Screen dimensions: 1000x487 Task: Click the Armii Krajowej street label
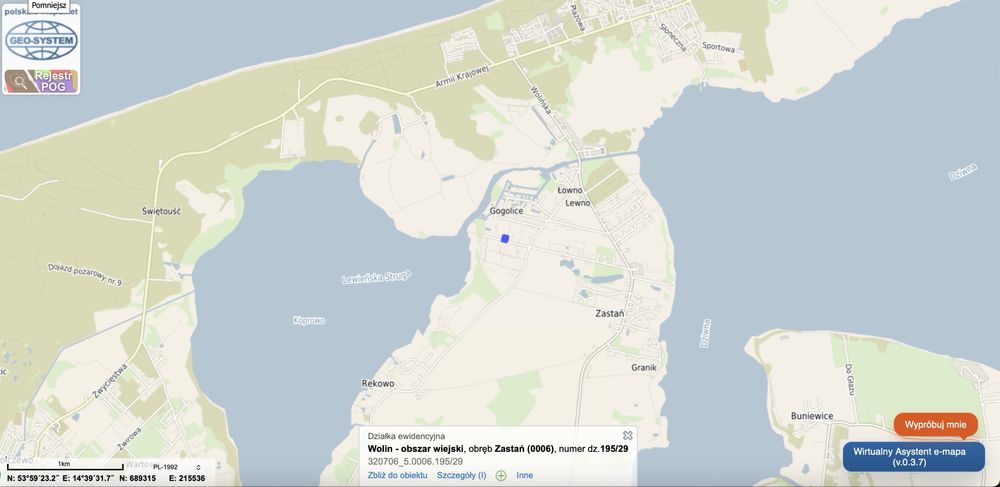[462, 76]
